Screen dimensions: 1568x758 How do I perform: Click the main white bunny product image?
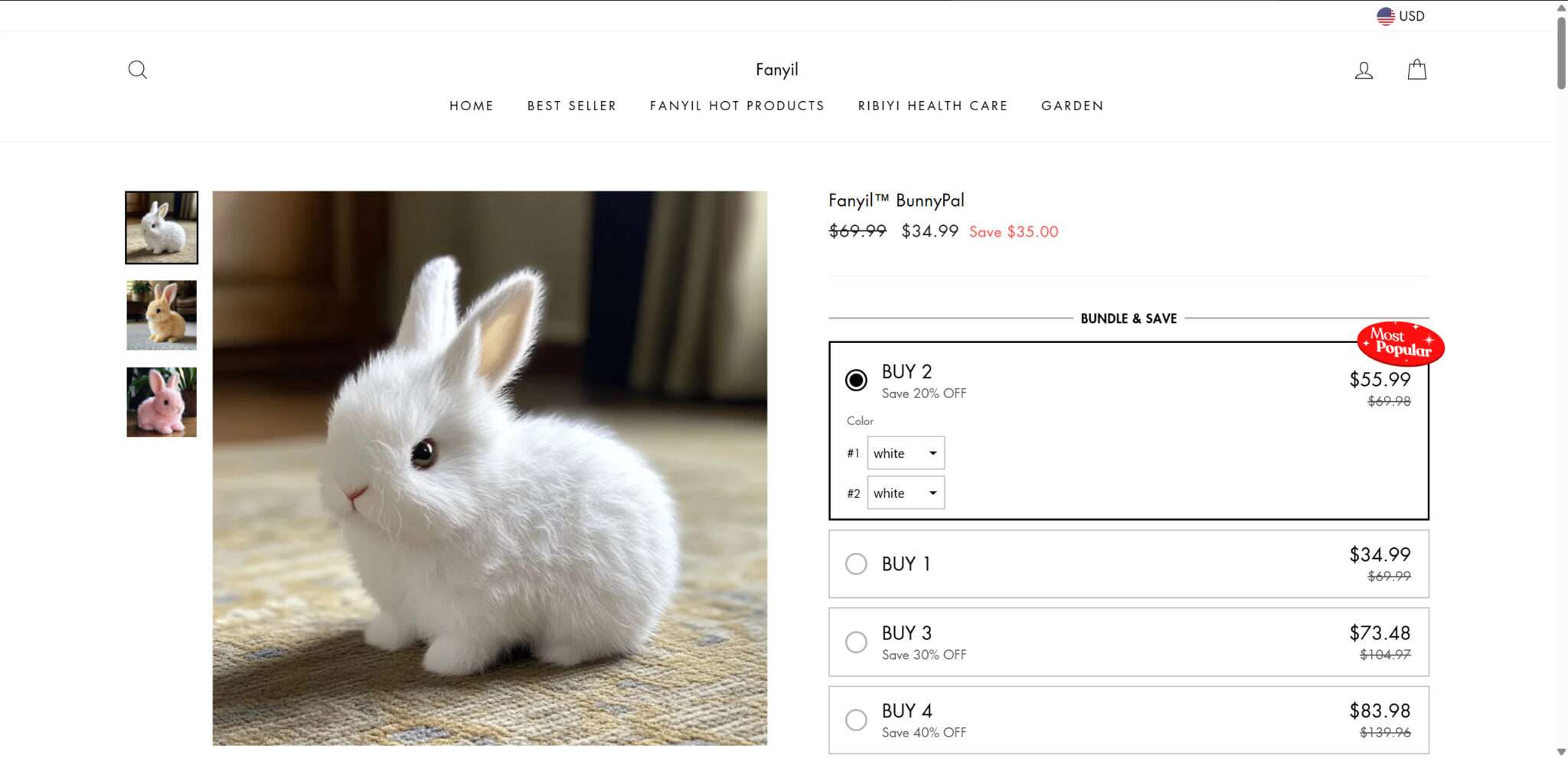[489, 468]
